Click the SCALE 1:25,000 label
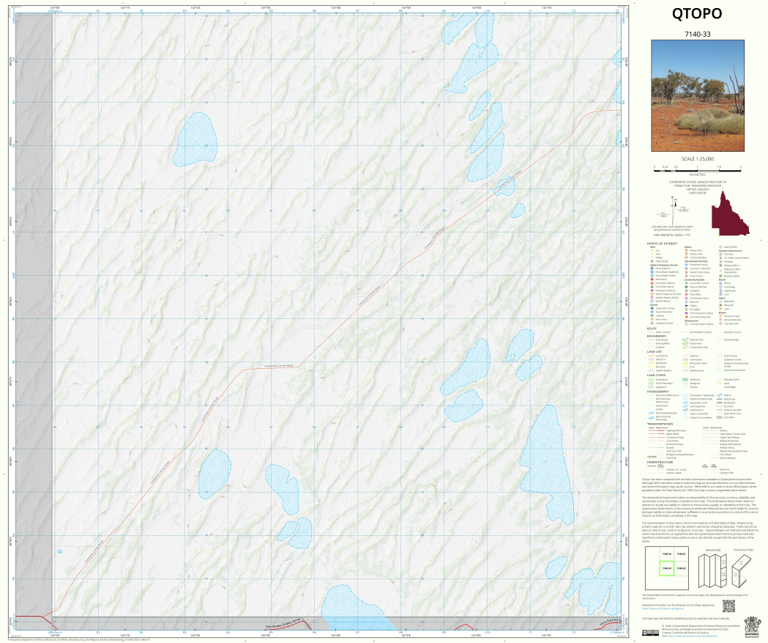The width and height of the screenshot is (768, 643). pyautogui.click(x=697, y=159)
